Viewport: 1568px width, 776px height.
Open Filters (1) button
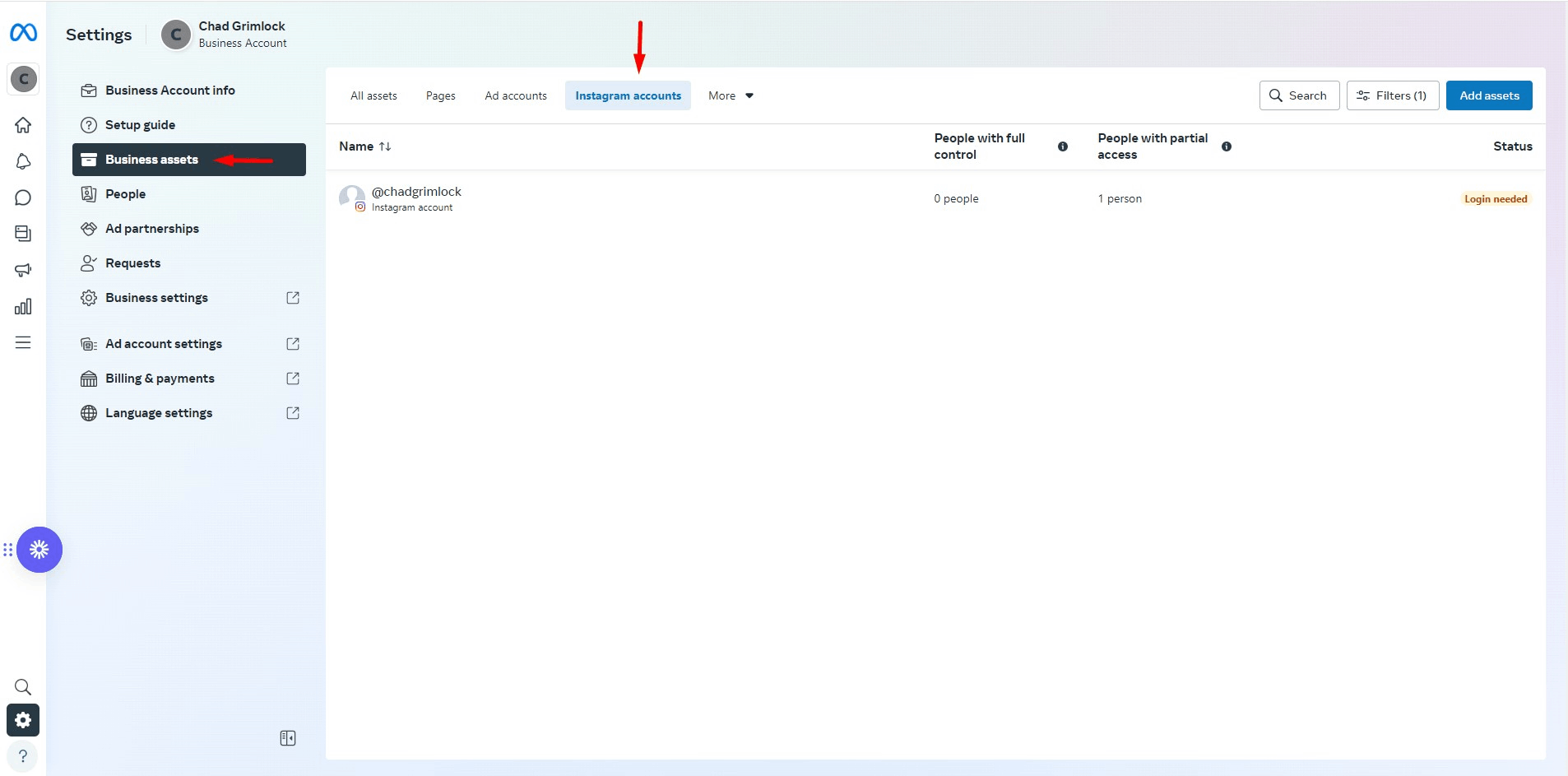coord(1393,95)
